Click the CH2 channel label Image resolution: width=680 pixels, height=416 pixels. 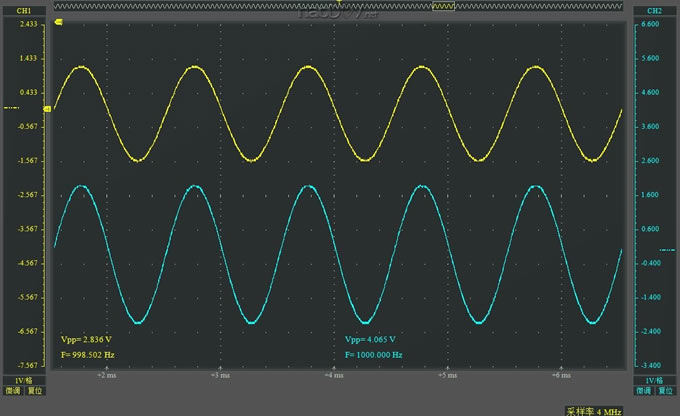click(655, 10)
